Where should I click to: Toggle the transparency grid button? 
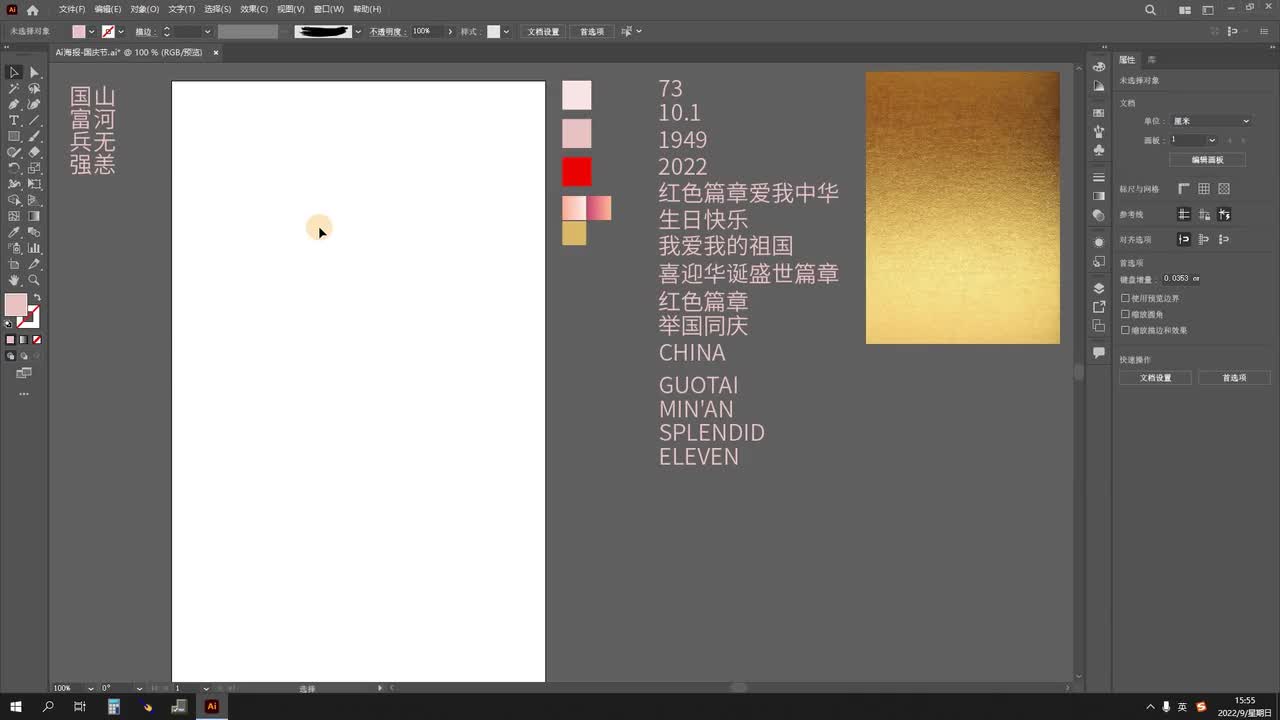(x=1224, y=189)
